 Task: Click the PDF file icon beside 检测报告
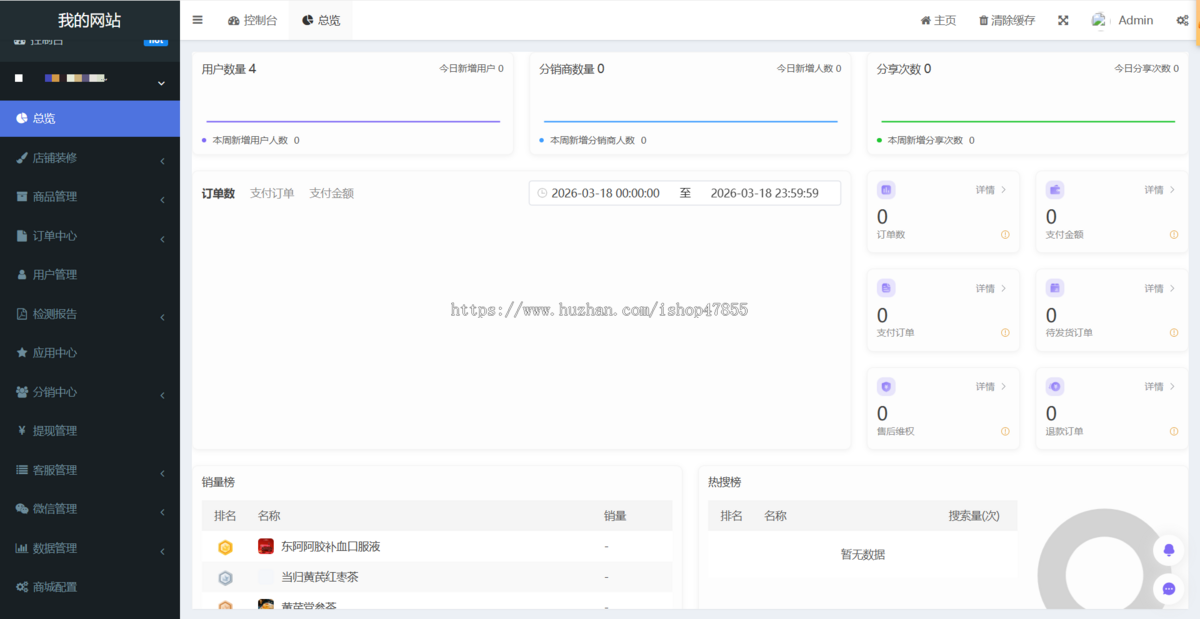22,314
